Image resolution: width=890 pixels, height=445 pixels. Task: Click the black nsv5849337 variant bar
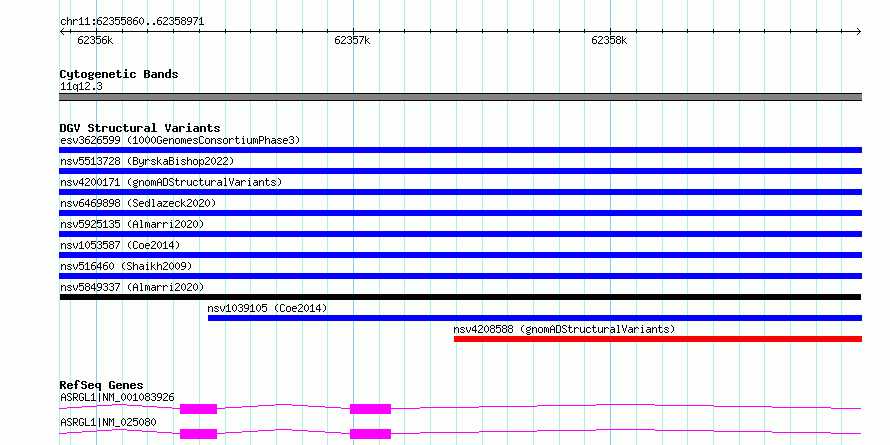(460, 297)
